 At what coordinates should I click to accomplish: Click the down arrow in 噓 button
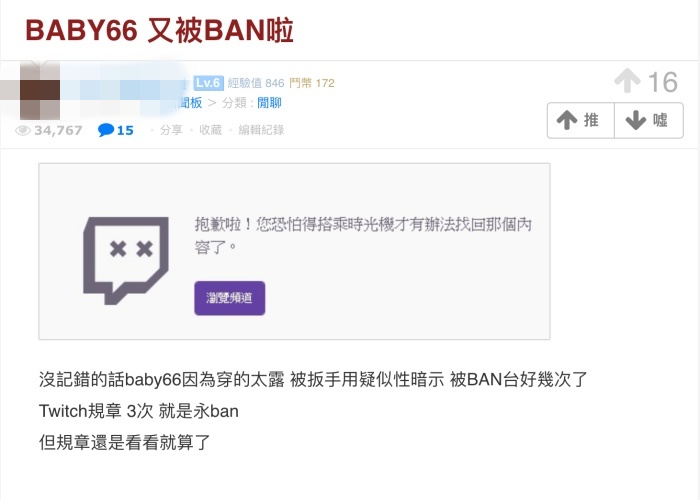(636, 121)
